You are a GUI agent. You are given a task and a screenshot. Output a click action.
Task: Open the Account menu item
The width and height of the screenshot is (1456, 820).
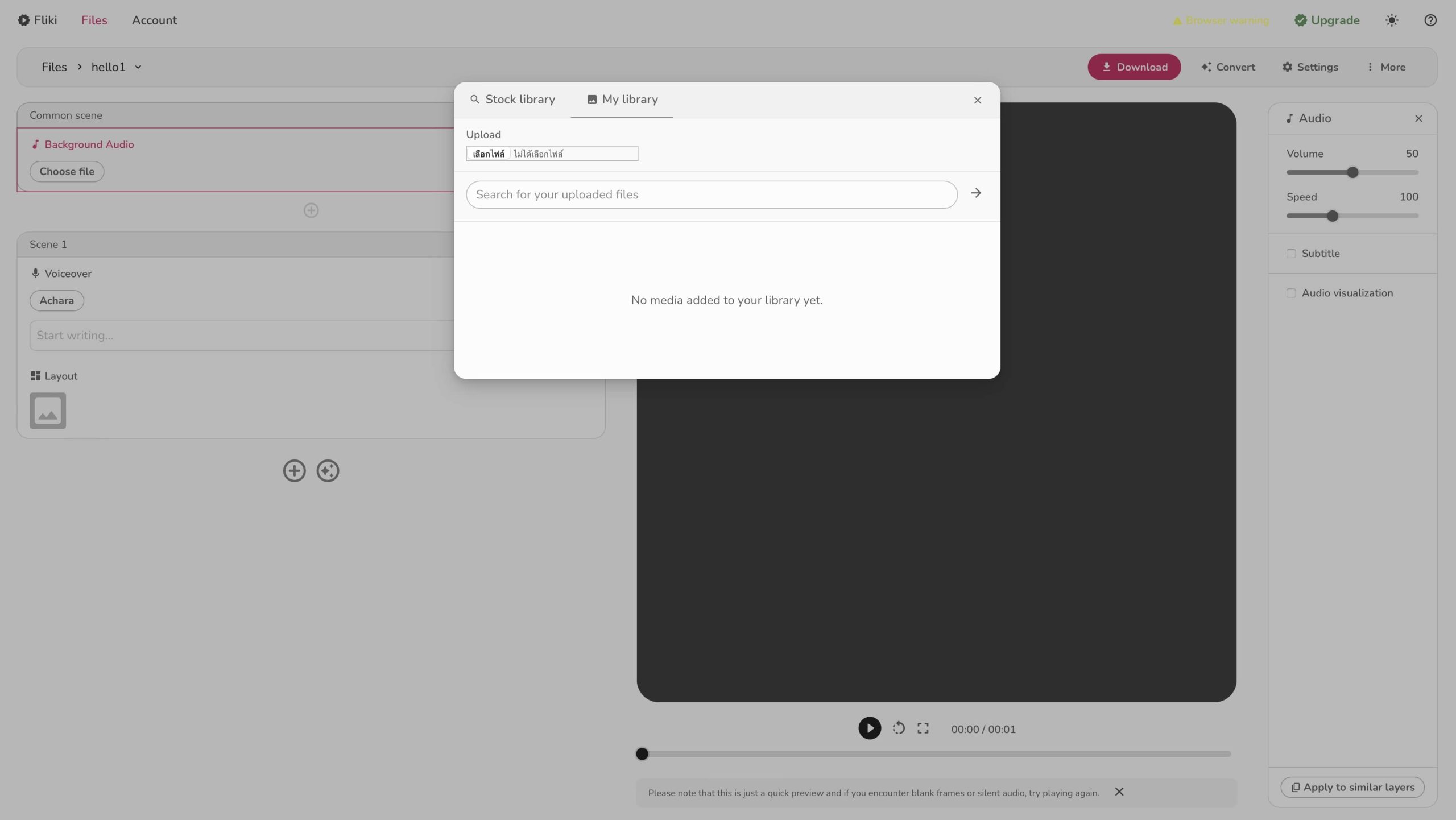[154, 20]
